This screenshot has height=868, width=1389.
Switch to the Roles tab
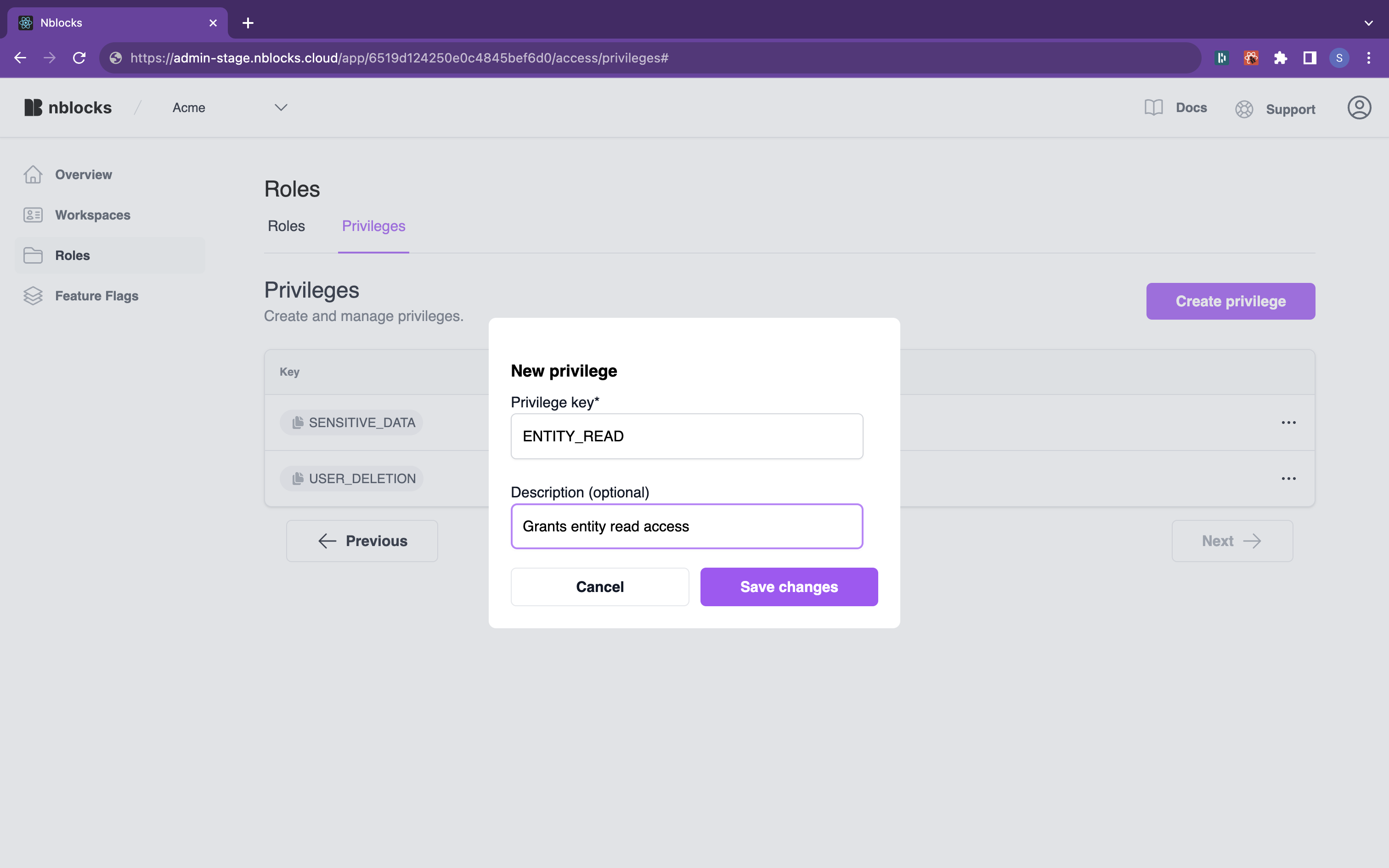pos(286,225)
